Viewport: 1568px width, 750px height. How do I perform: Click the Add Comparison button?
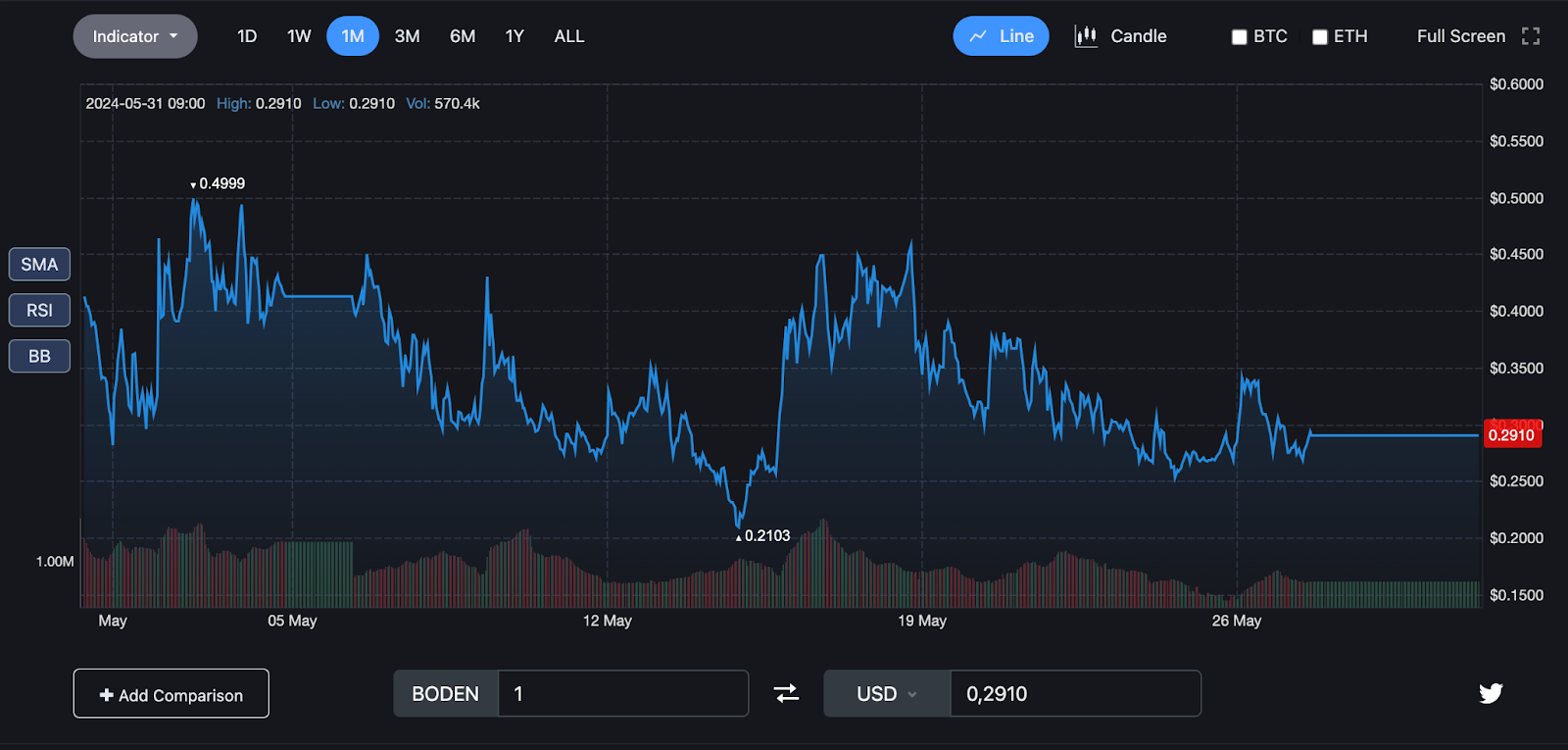coord(171,694)
